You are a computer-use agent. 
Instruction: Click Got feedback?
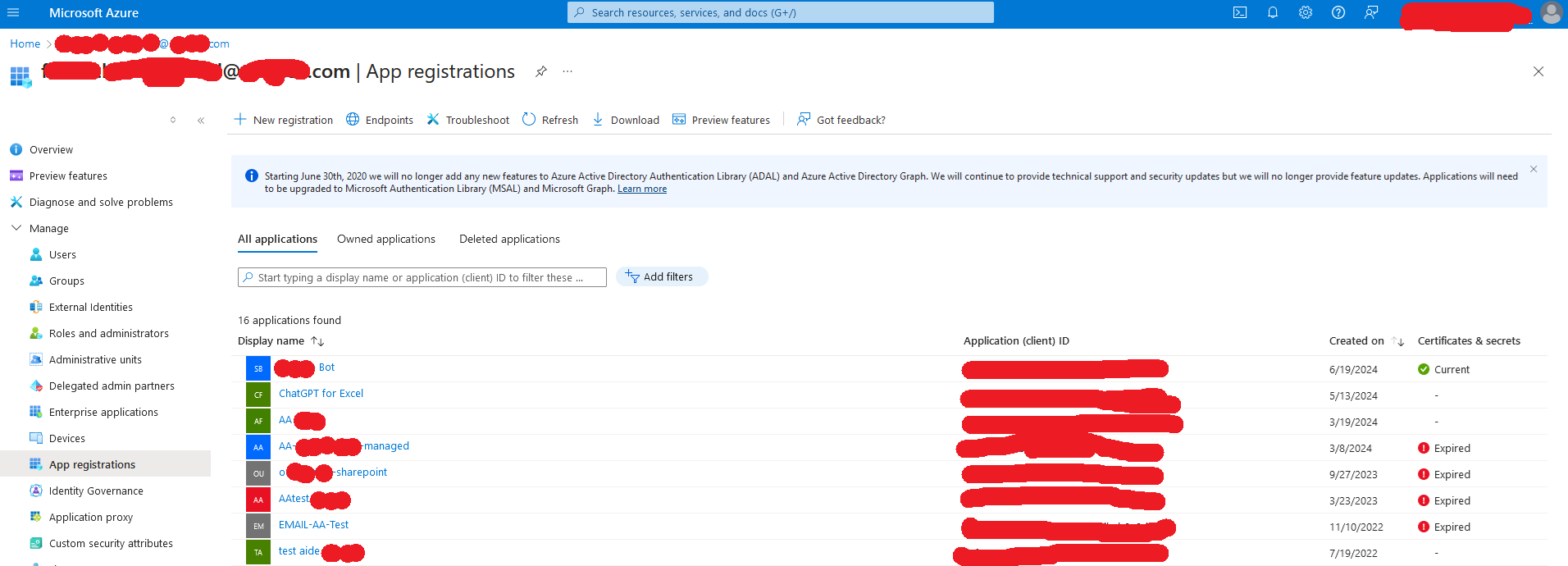(x=841, y=120)
